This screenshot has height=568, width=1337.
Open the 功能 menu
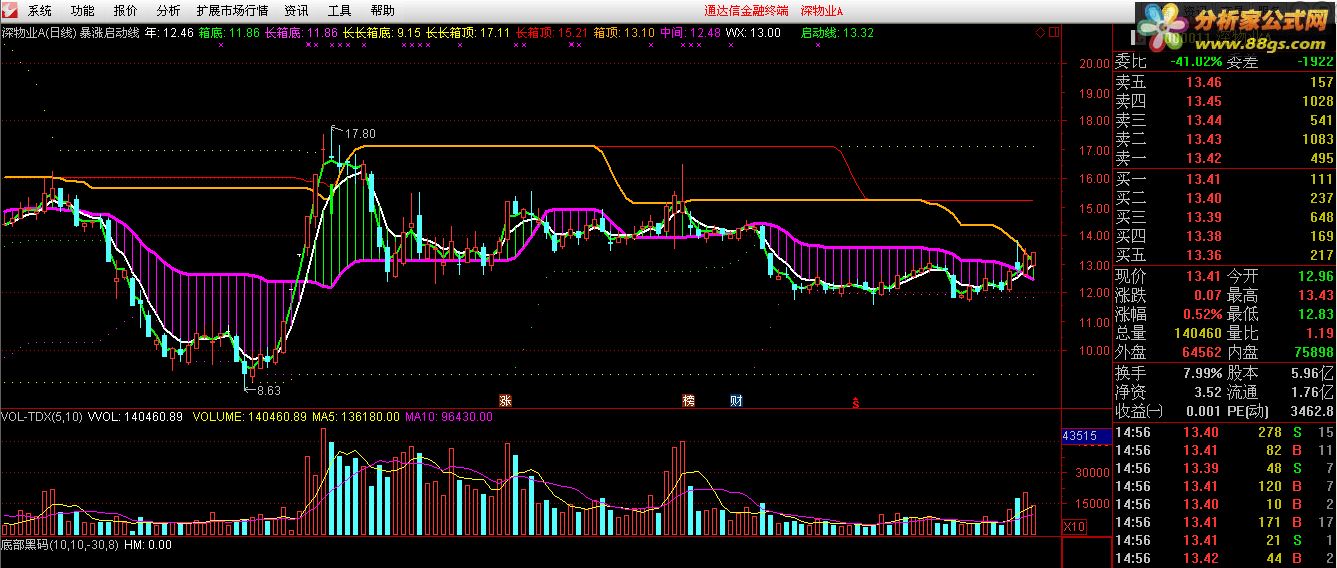tap(83, 11)
